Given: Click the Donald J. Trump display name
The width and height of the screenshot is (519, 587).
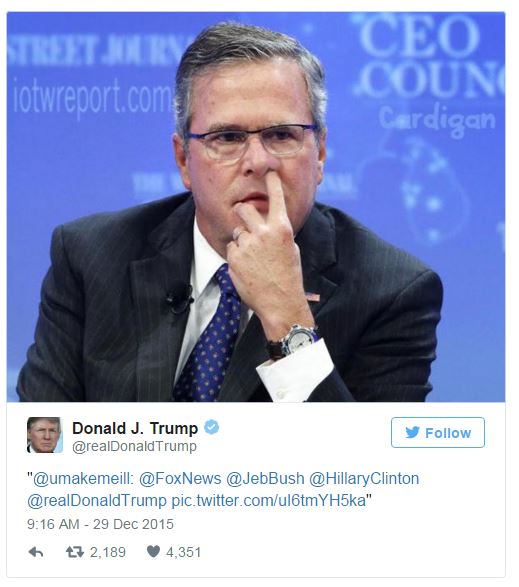Looking at the screenshot, I should (135, 428).
